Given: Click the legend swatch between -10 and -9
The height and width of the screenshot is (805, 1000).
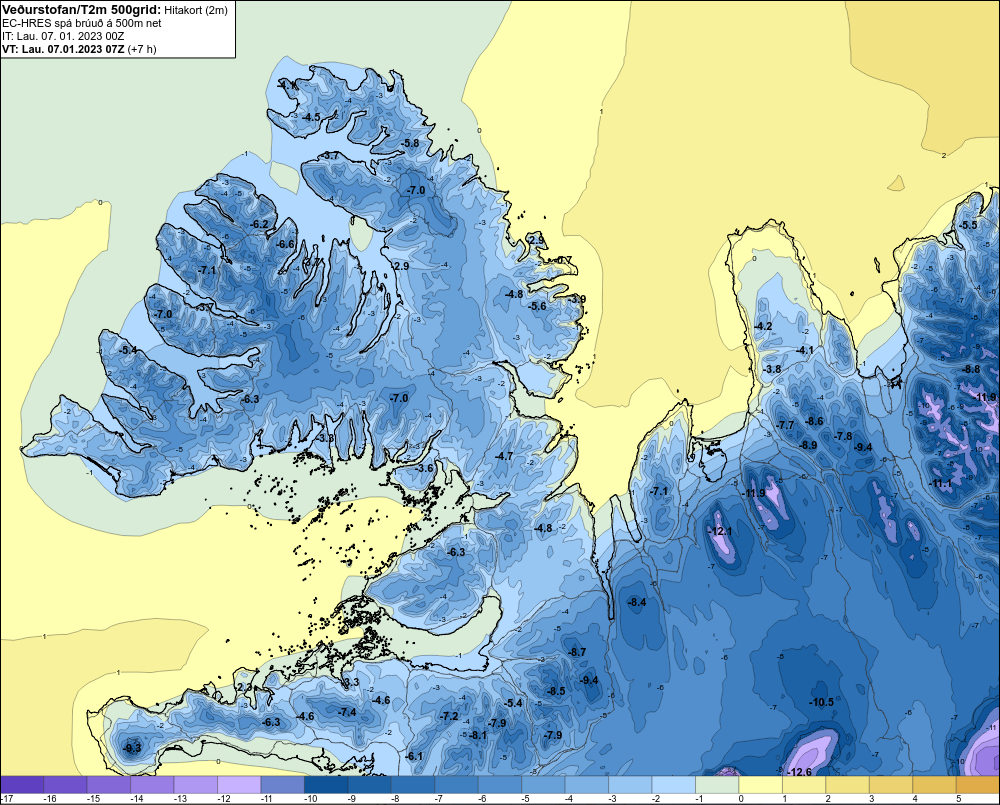Looking at the screenshot, I should [326, 785].
